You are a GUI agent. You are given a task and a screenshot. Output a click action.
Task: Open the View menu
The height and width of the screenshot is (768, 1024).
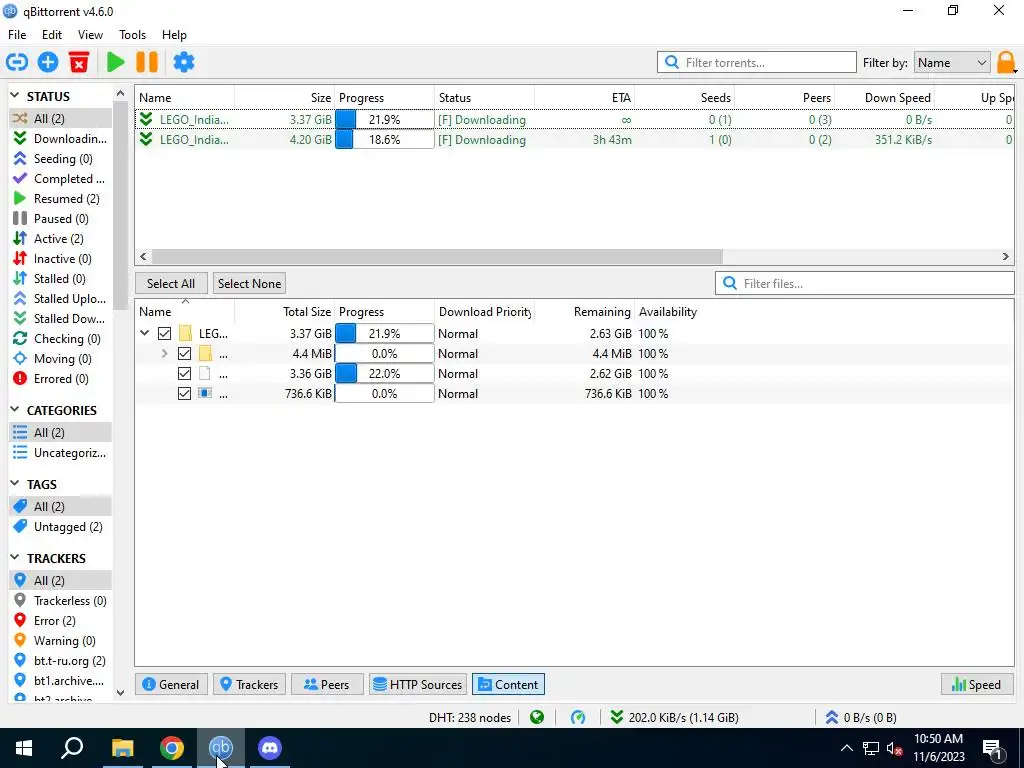click(90, 35)
